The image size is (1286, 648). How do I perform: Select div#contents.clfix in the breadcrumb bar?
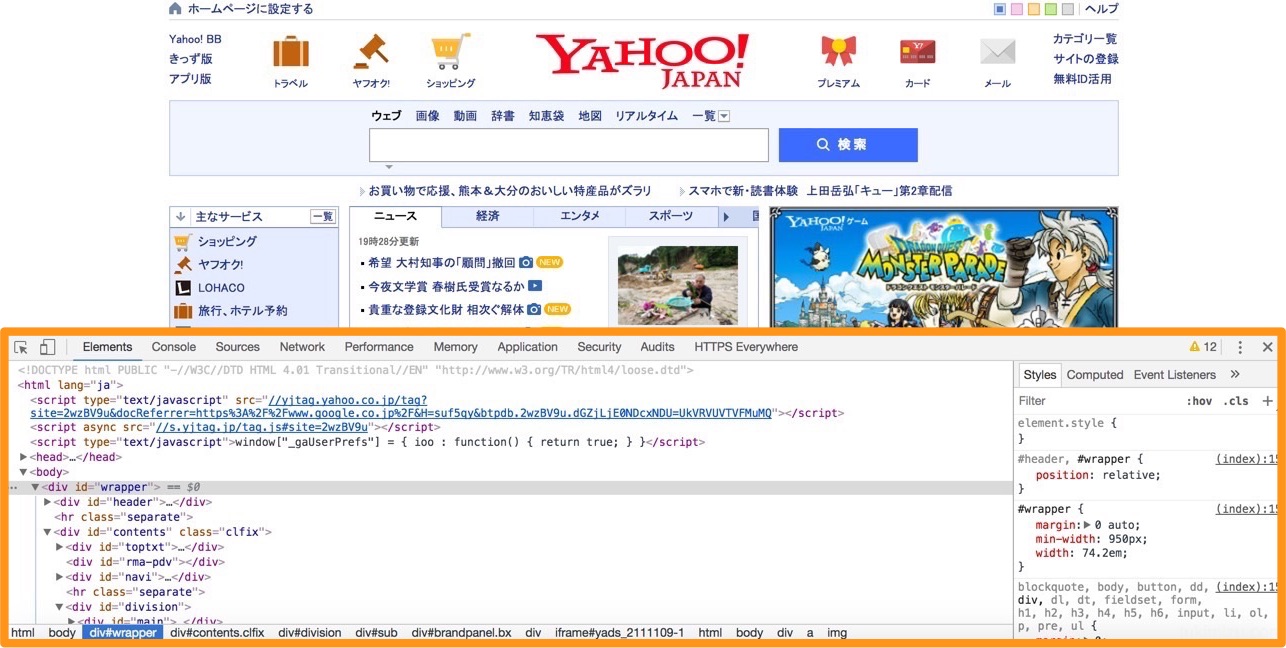(217, 633)
